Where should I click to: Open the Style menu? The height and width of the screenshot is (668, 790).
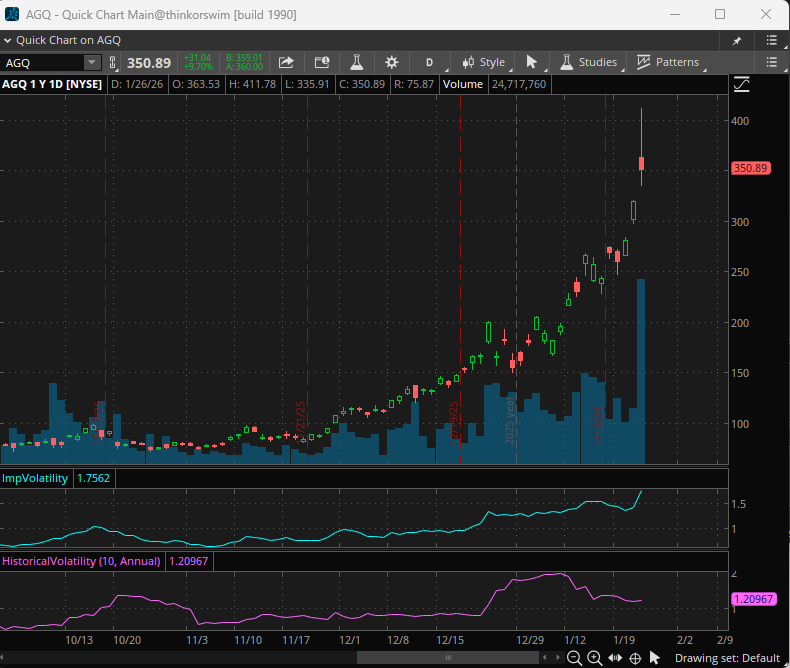point(484,62)
